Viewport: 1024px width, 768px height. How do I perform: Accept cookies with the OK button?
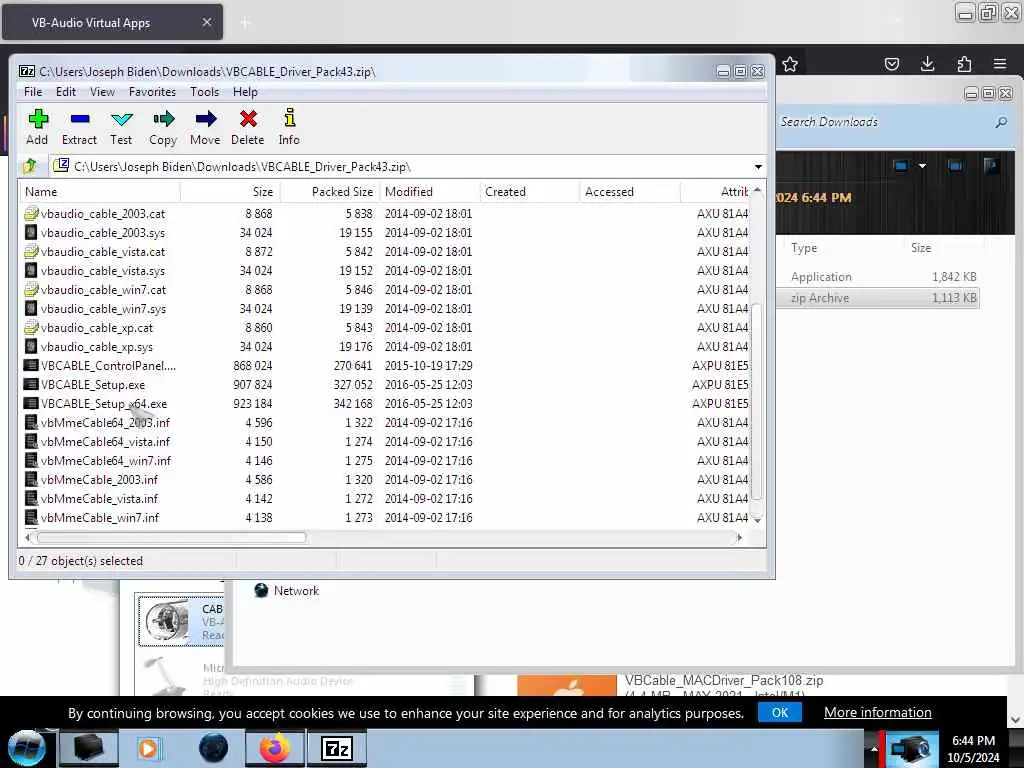coord(780,712)
